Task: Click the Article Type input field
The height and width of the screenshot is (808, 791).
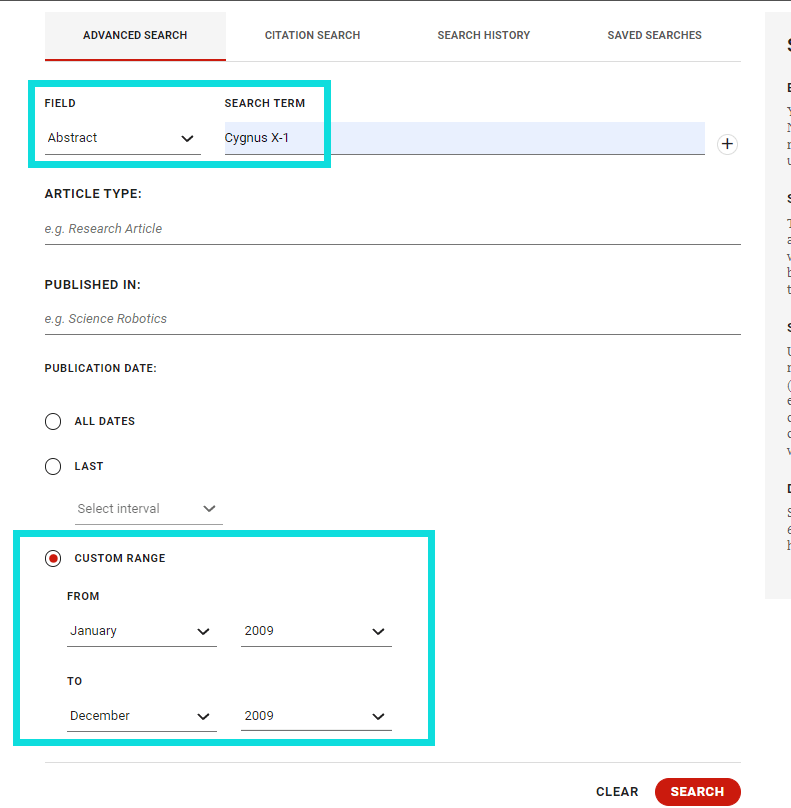Action: [393, 229]
